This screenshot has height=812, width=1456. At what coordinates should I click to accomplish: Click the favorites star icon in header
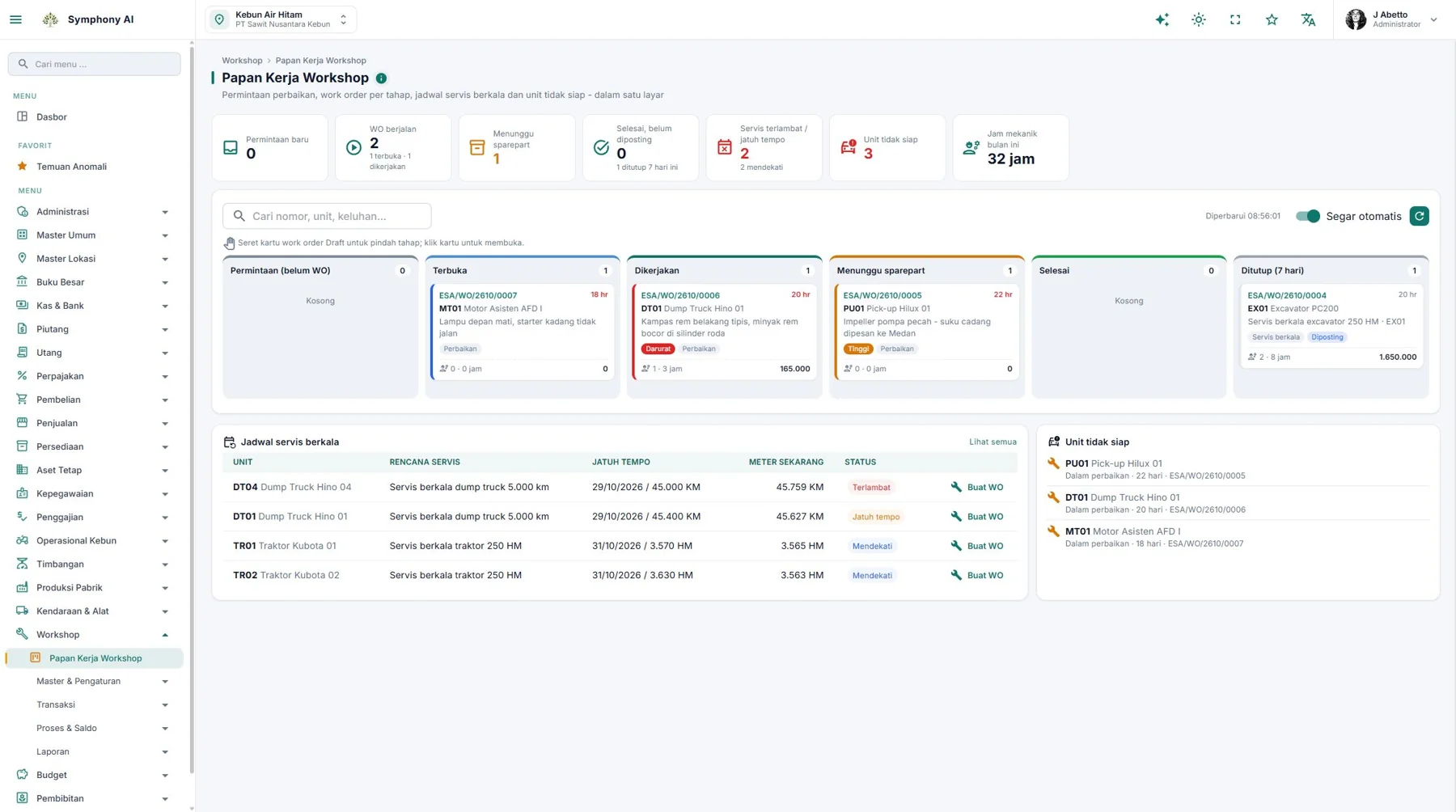pos(1272,19)
